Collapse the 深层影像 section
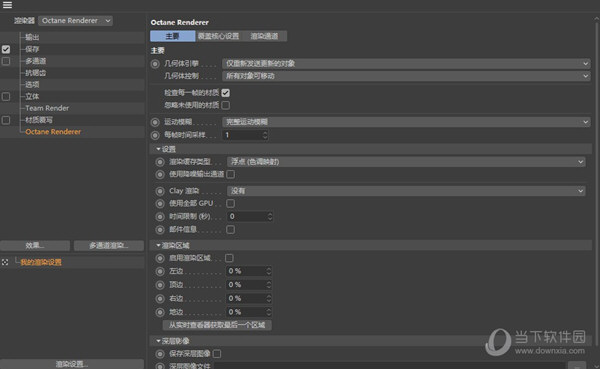The image size is (600, 369). (x=158, y=341)
